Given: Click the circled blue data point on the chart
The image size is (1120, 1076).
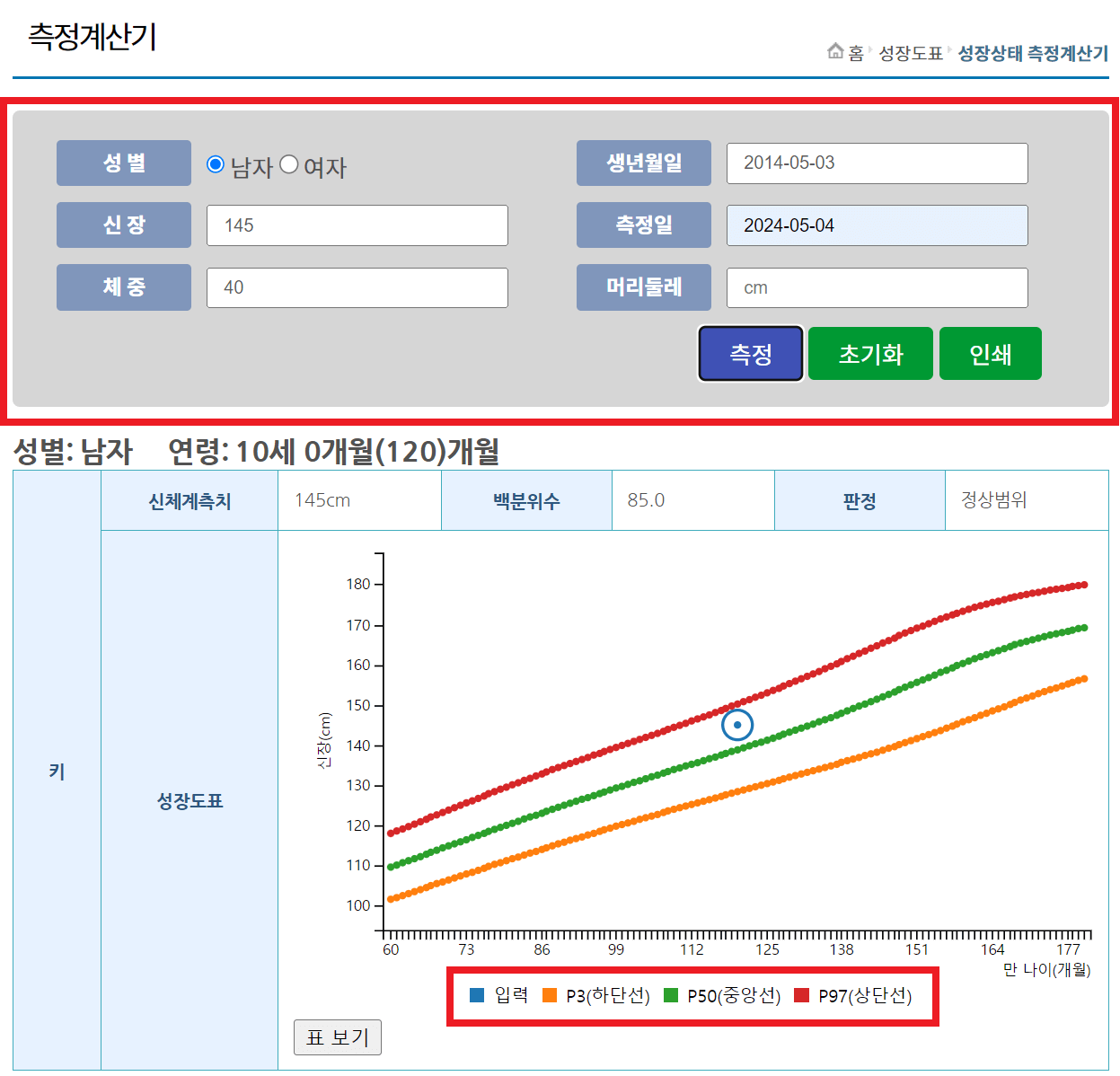Looking at the screenshot, I should (x=736, y=724).
